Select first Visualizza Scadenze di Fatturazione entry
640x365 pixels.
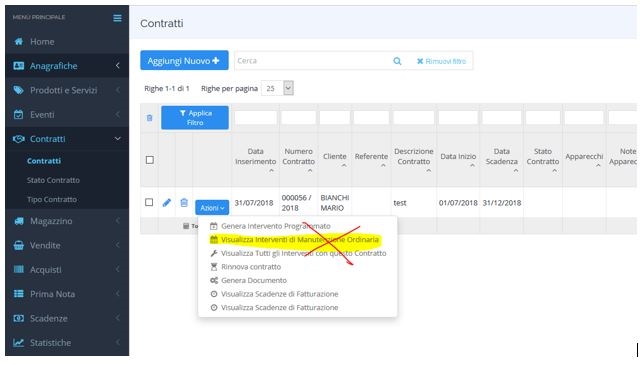click(279, 294)
